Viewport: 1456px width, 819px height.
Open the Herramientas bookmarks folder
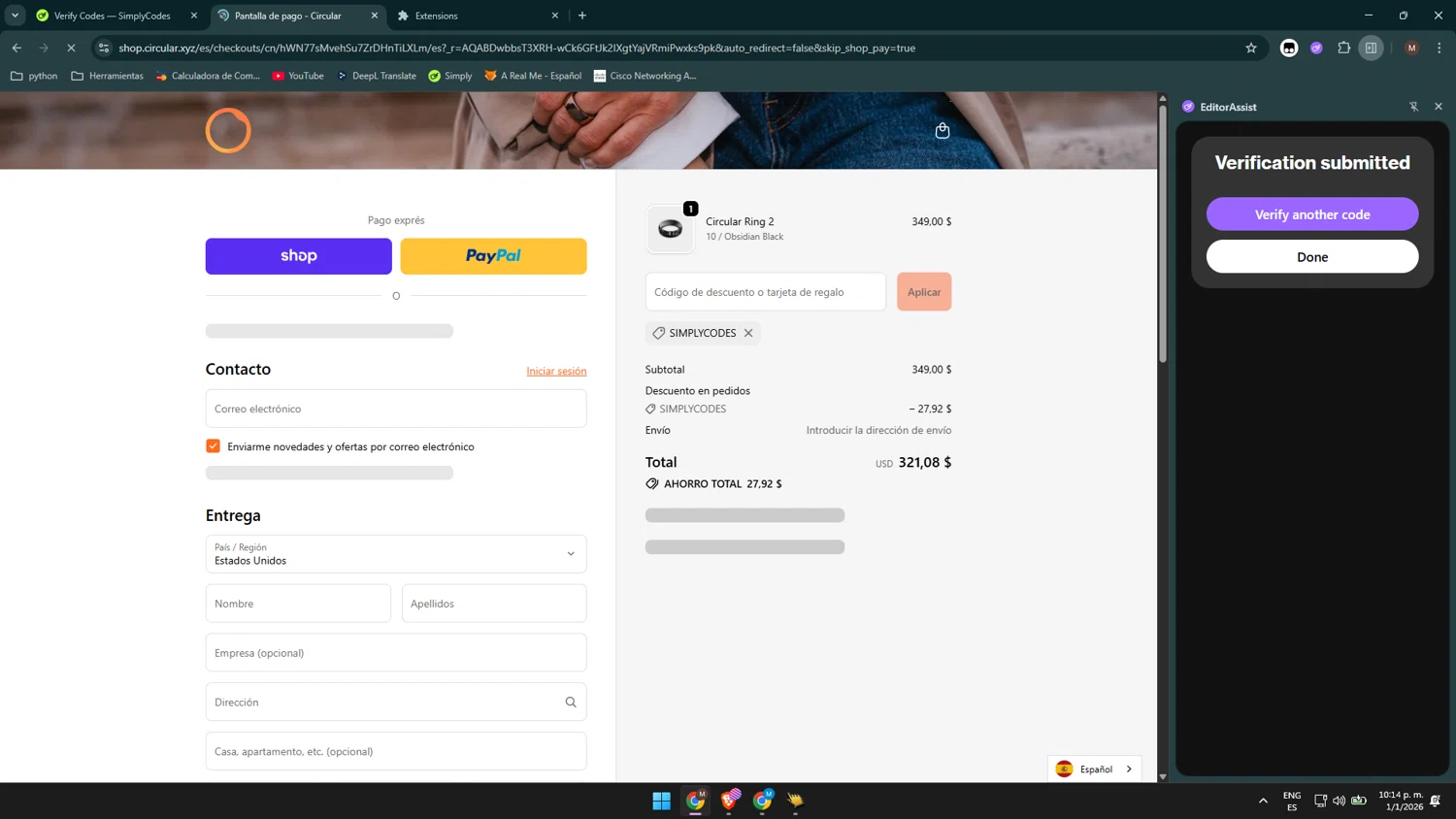pos(107,76)
